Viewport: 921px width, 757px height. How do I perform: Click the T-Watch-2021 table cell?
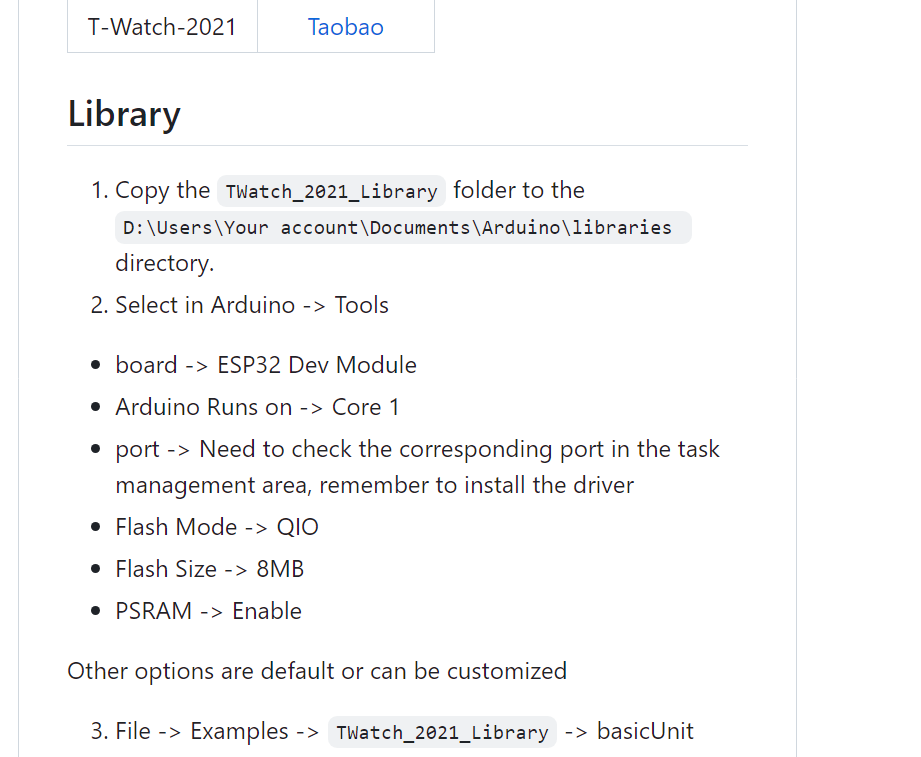(x=162, y=27)
